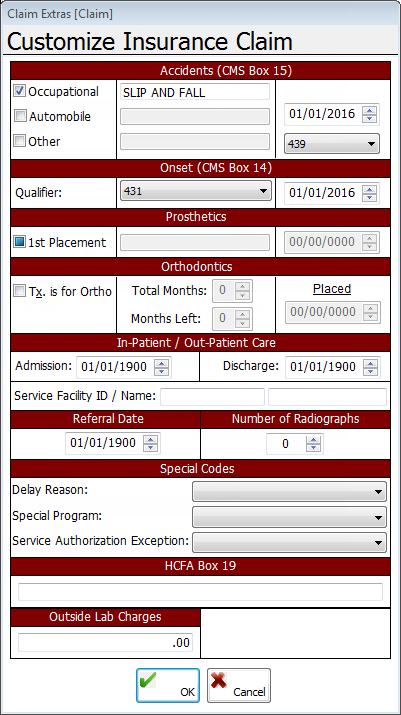Viewport: 401px width, 715px height.
Task: Click the Discharge date down arrow
Action: 370,371
